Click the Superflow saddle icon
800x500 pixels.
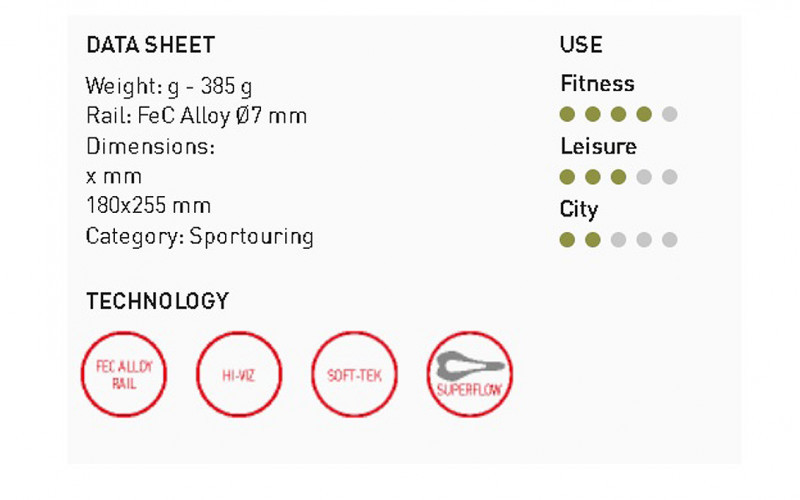(x=469, y=375)
